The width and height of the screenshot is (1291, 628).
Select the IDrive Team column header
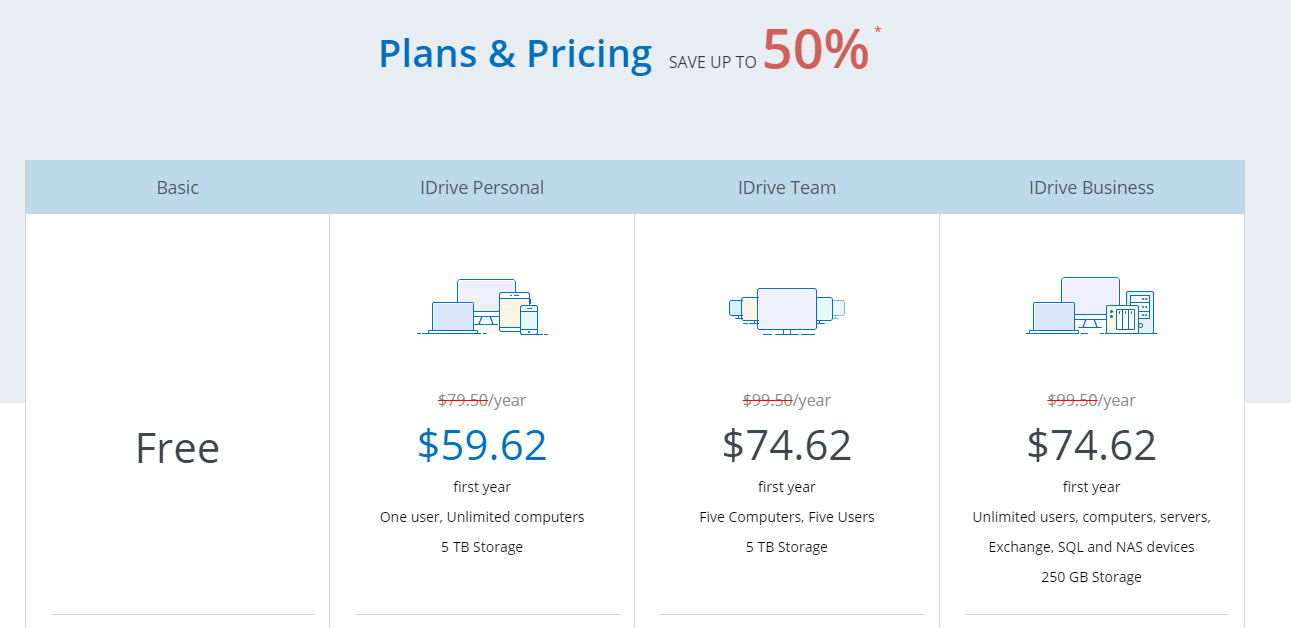[787, 187]
